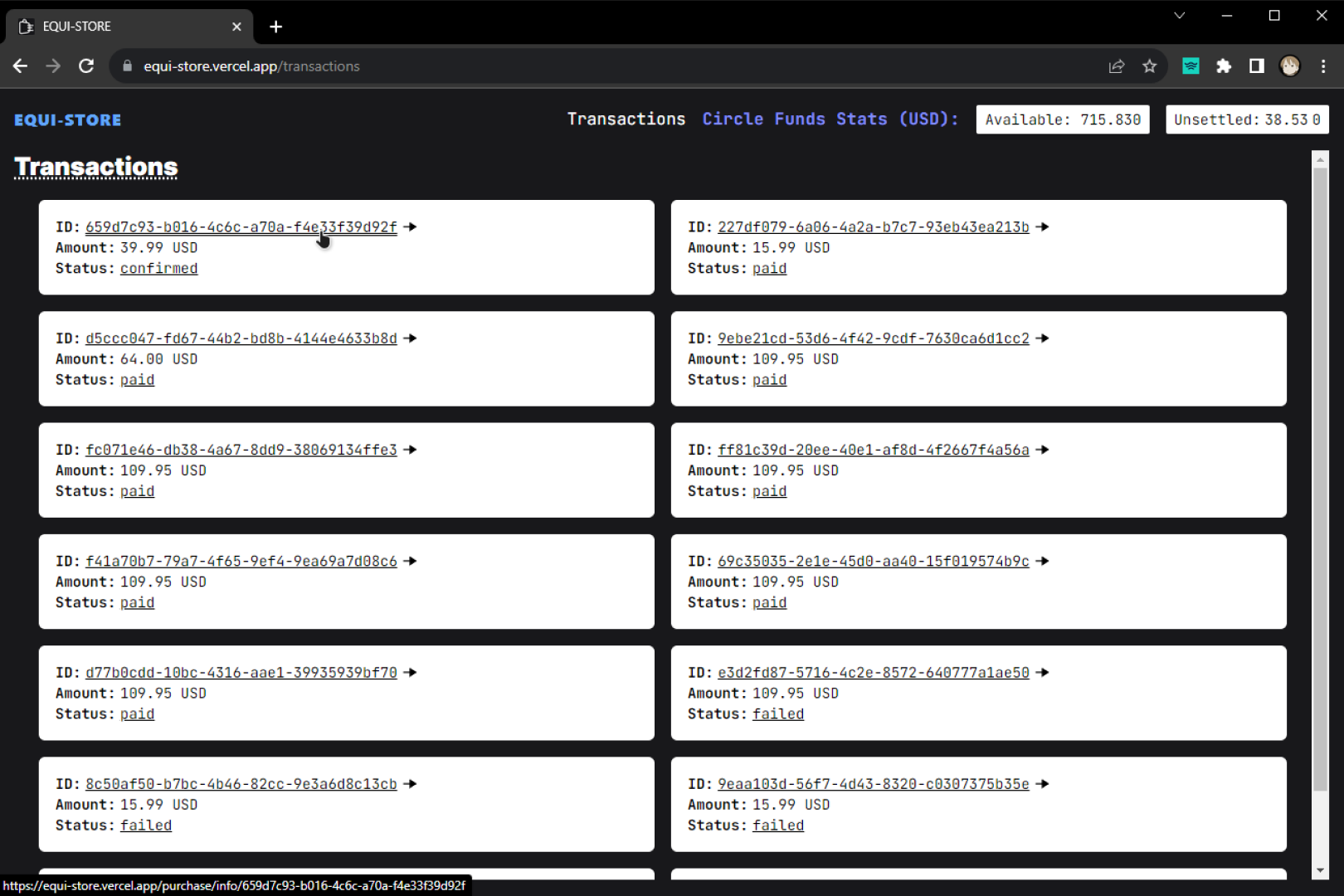Open transaction f41a70b7-79a7-4f65-9ef4-9ea69a7d08c6
This screenshot has width=1344, height=896.
coord(241,562)
